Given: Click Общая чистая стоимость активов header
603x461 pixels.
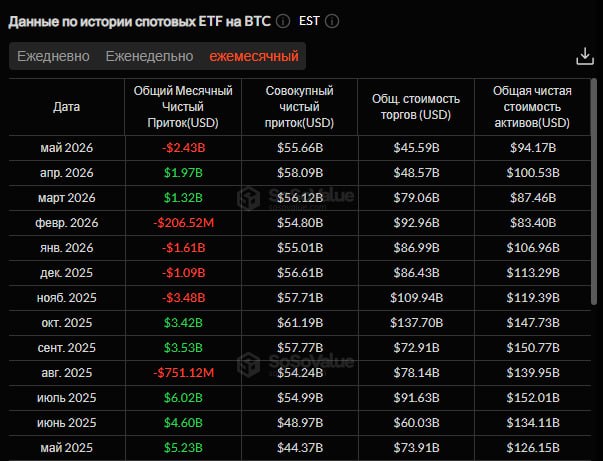Looking at the screenshot, I should pos(532,107).
